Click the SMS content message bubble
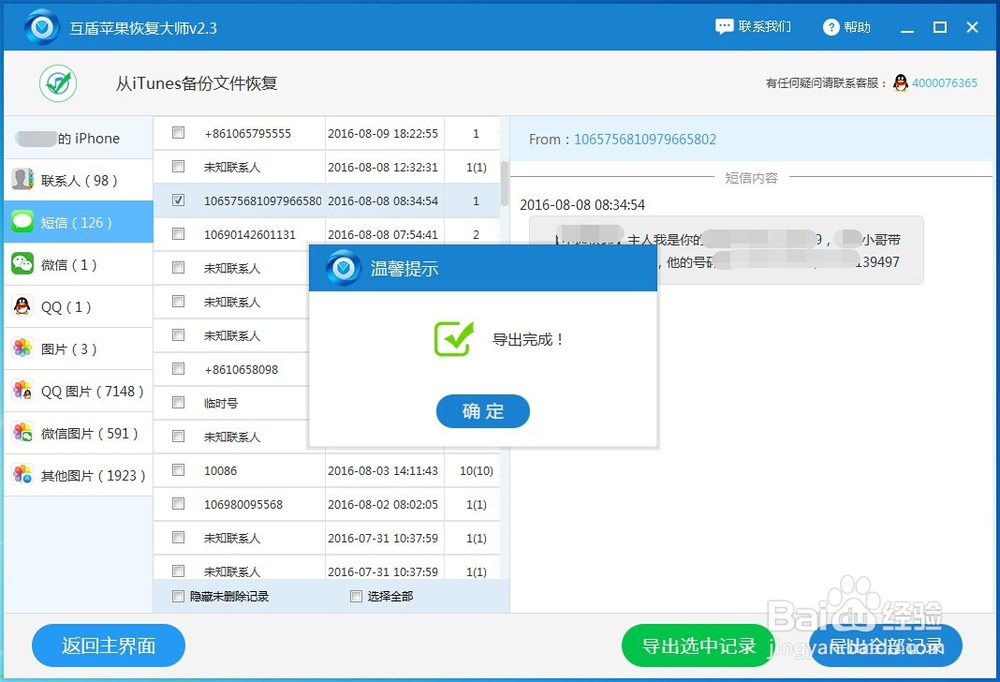This screenshot has height=682, width=1000. coord(726,250)
